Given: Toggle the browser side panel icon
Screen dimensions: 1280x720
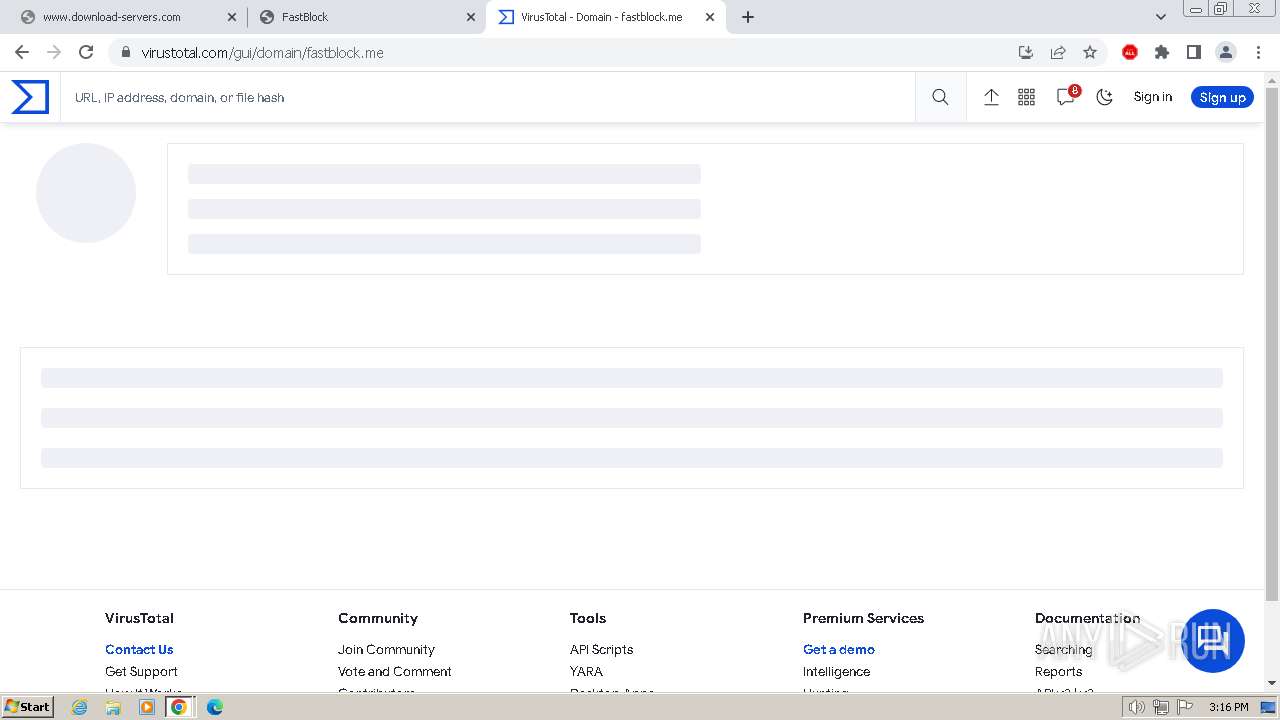Looking at the screenshot, I should 1194,52.
